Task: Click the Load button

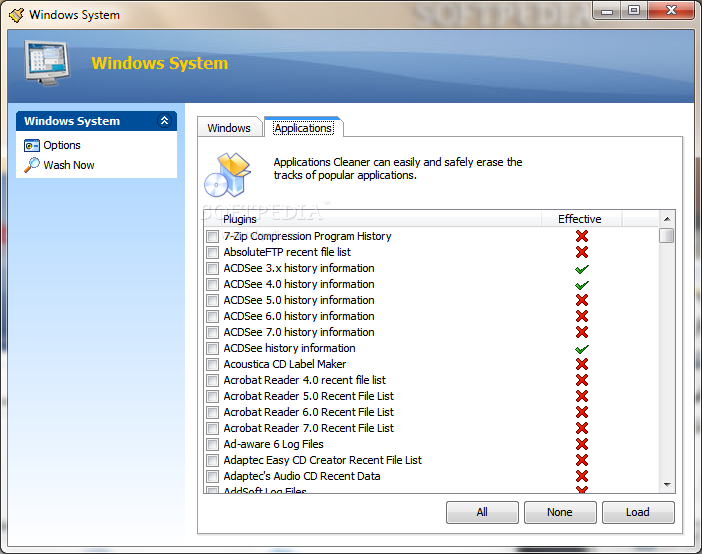Action: [x=638, y=512]
